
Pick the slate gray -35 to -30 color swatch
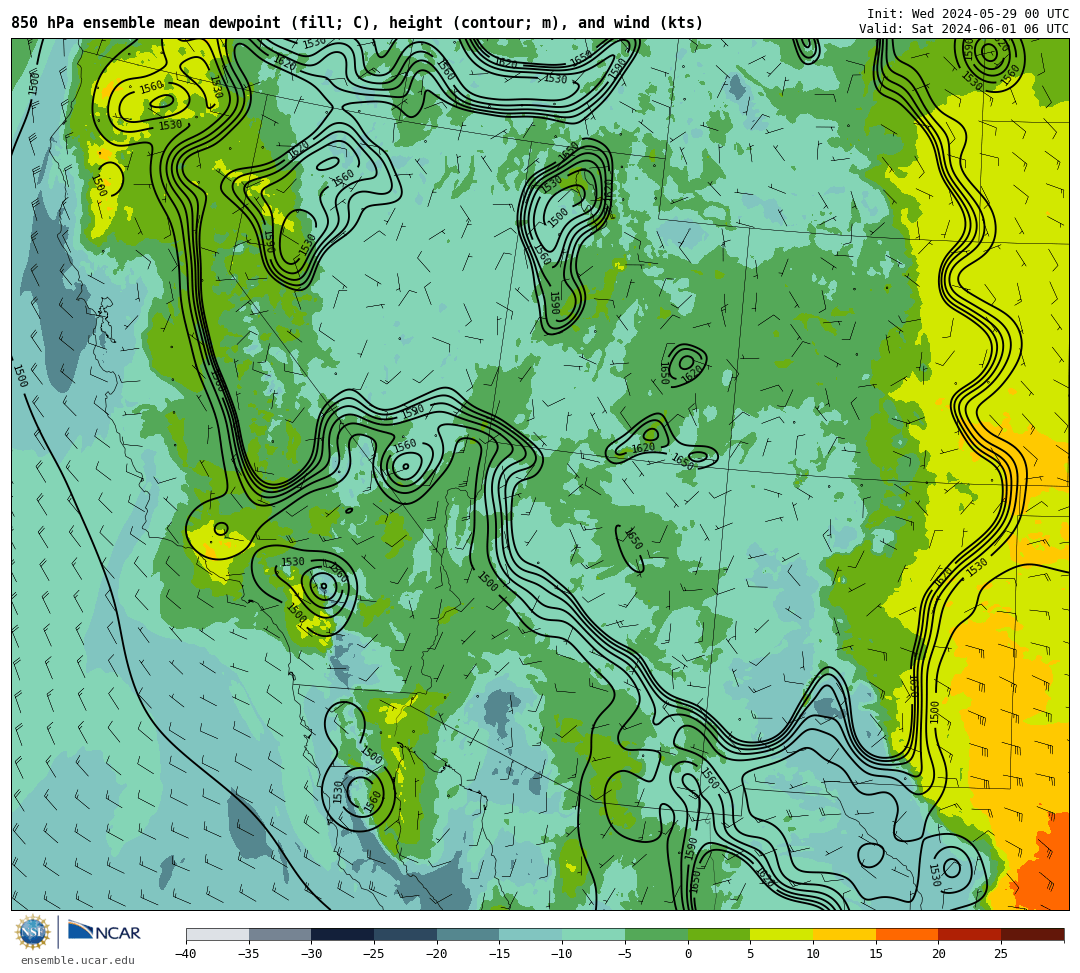pos(280,934)
